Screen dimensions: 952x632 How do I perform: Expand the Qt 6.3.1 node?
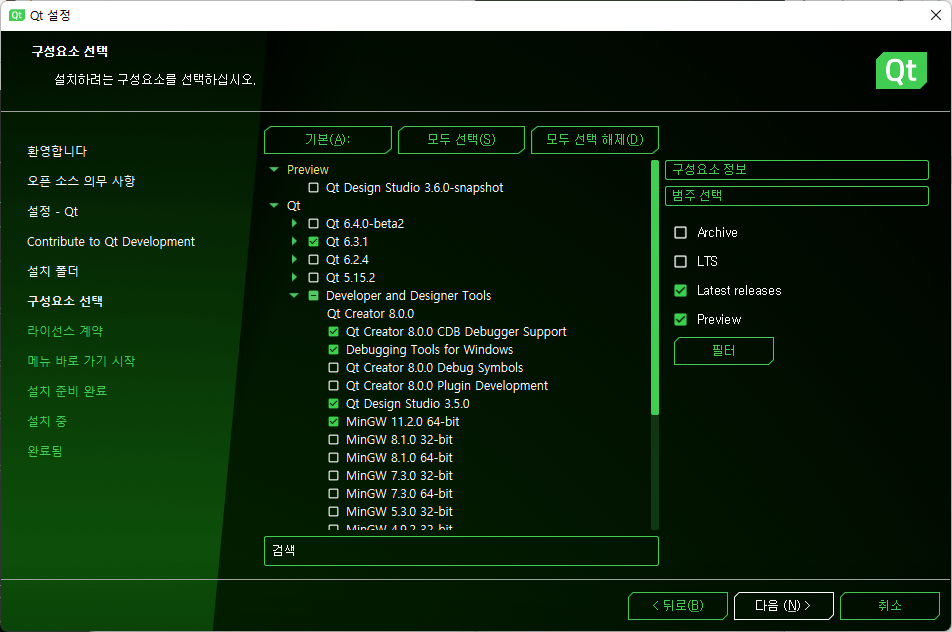[x=294, y=242]
